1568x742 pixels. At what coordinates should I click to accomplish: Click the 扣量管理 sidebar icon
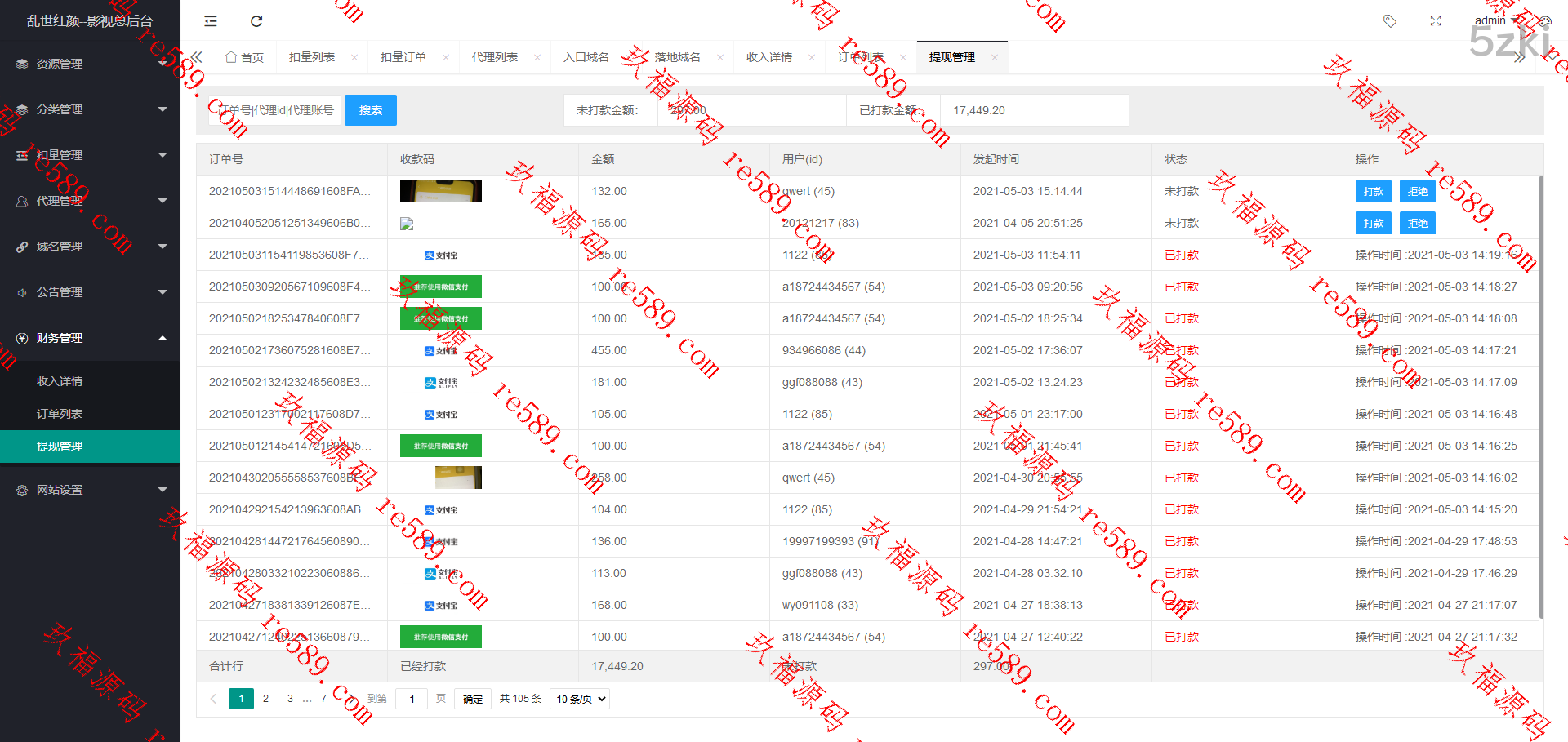(x=22, y=155)
